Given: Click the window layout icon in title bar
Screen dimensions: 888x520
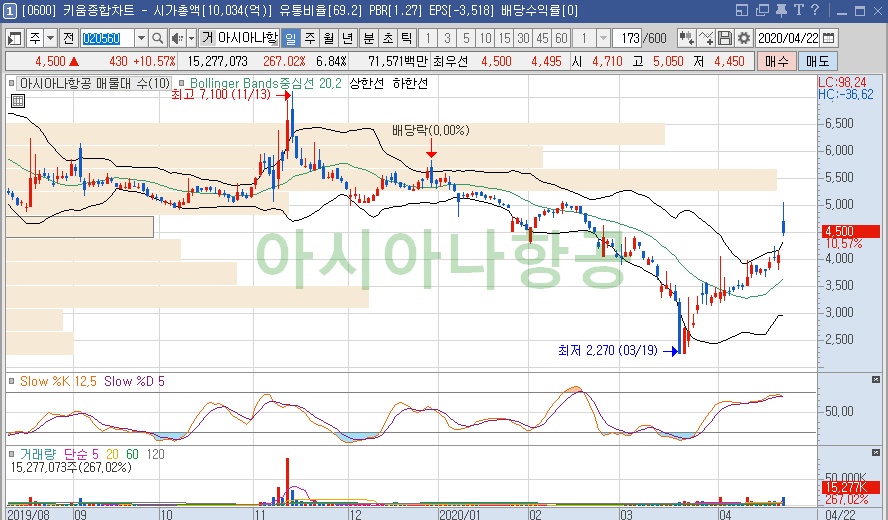Looking at the screenshot, I should [742, 10].
